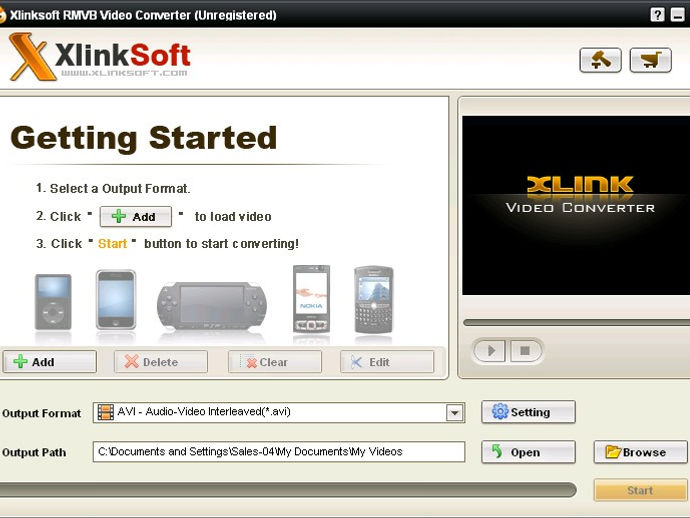Play the preview video
Image resolution: width=690 pixels, height=518 pixels.
pos(491,351)
